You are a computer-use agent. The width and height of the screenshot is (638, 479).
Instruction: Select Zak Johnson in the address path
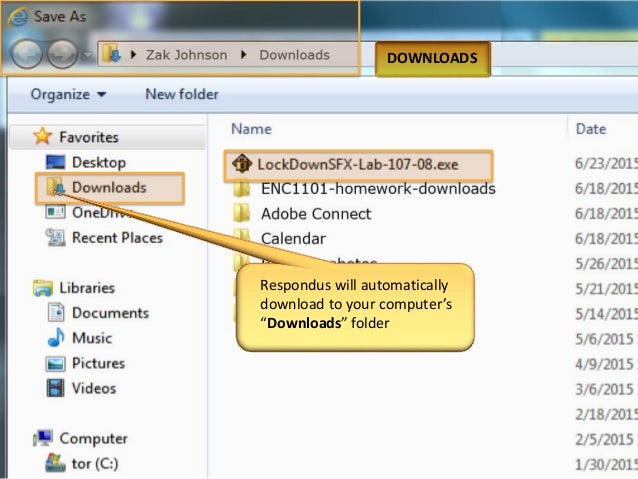(x=186, y=55)
